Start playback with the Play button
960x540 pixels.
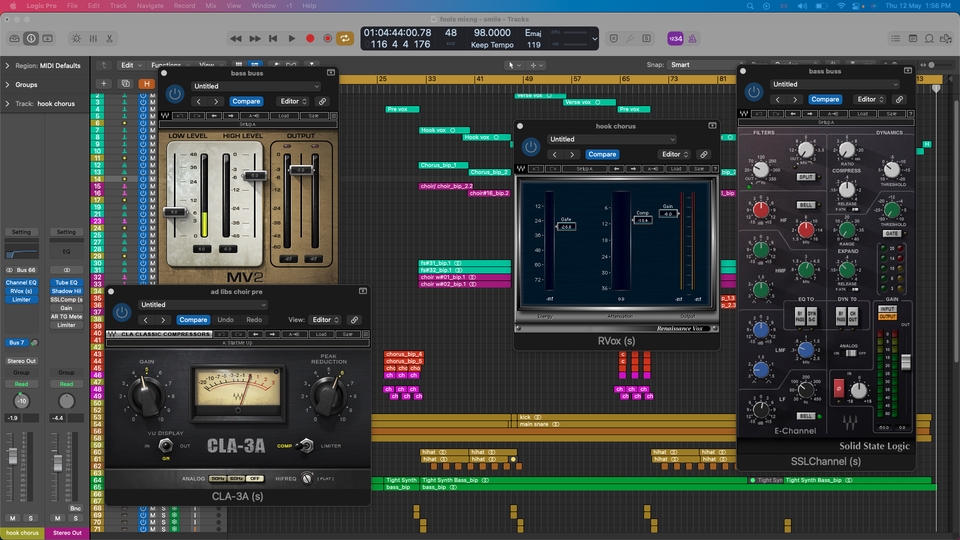pyautogui.click(x=292, y=39)
